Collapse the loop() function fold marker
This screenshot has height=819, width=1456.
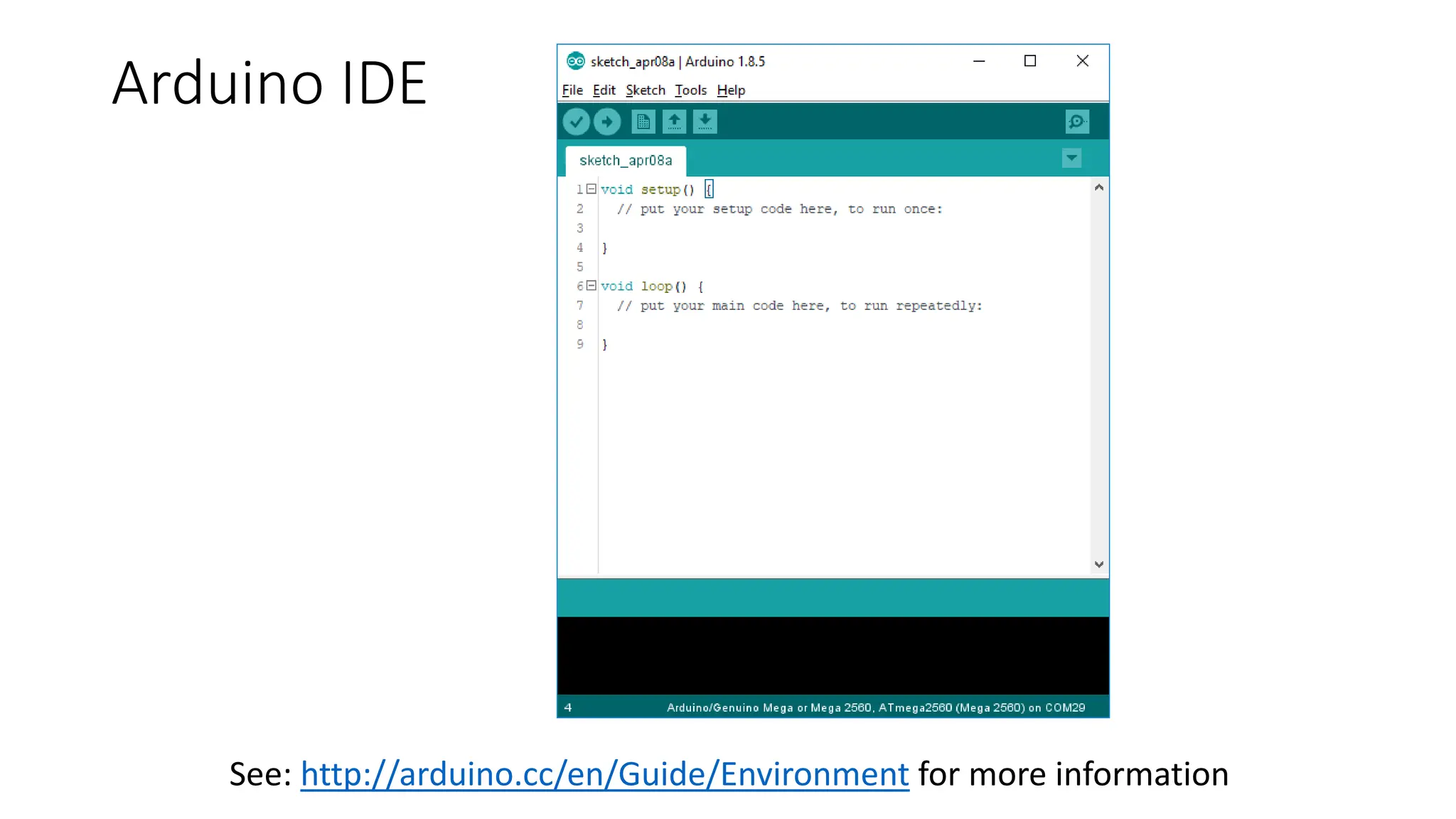(x=591, y=286)
